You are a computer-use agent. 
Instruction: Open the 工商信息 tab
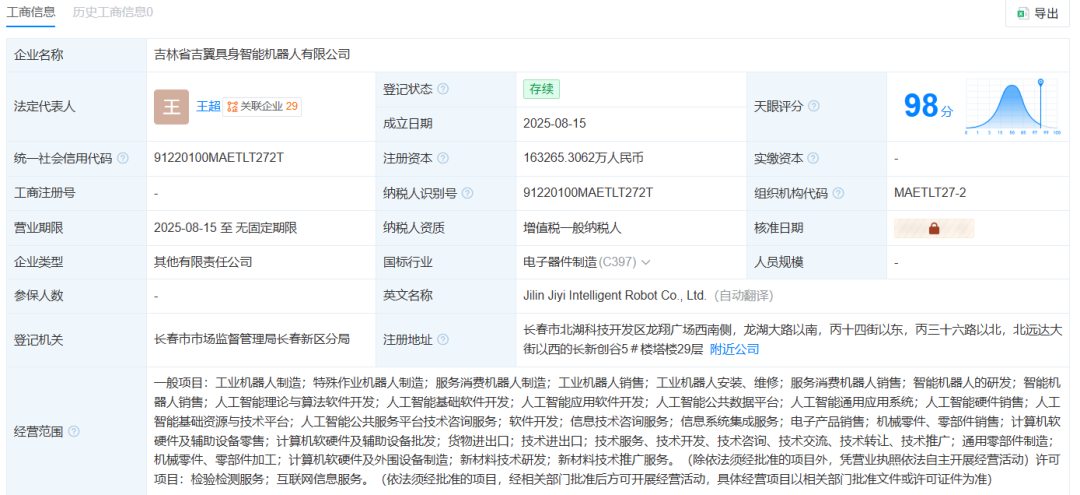pos(30,12)
